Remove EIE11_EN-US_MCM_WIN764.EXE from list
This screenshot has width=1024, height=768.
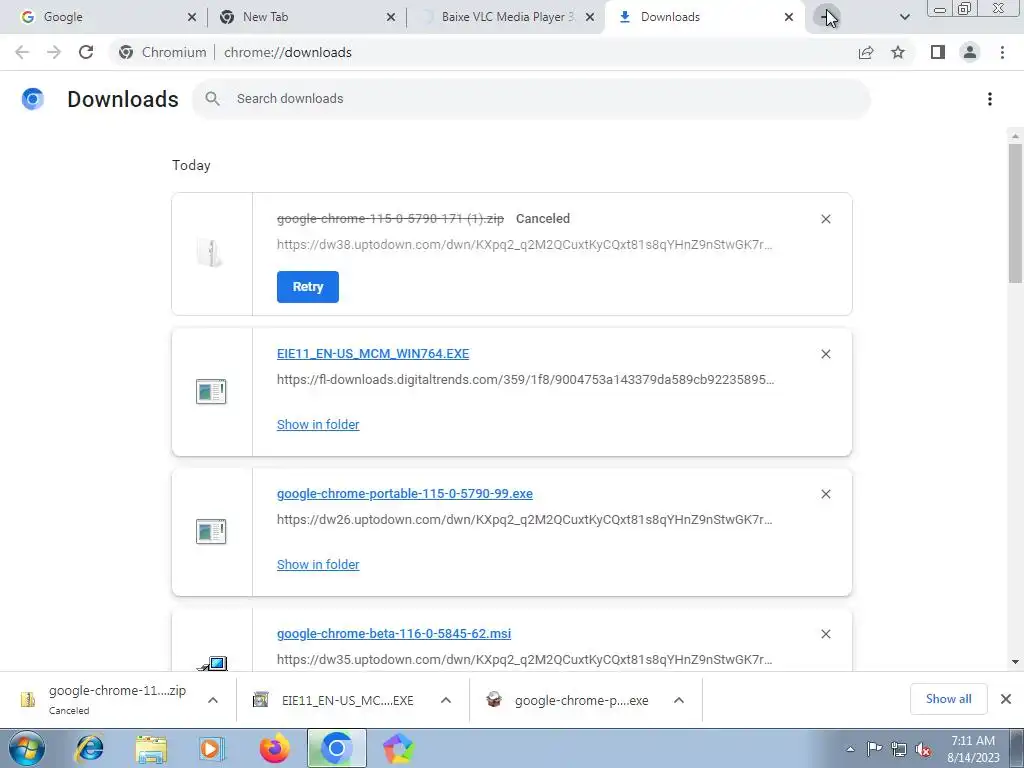pyautogui.click(x=826, y=354)
